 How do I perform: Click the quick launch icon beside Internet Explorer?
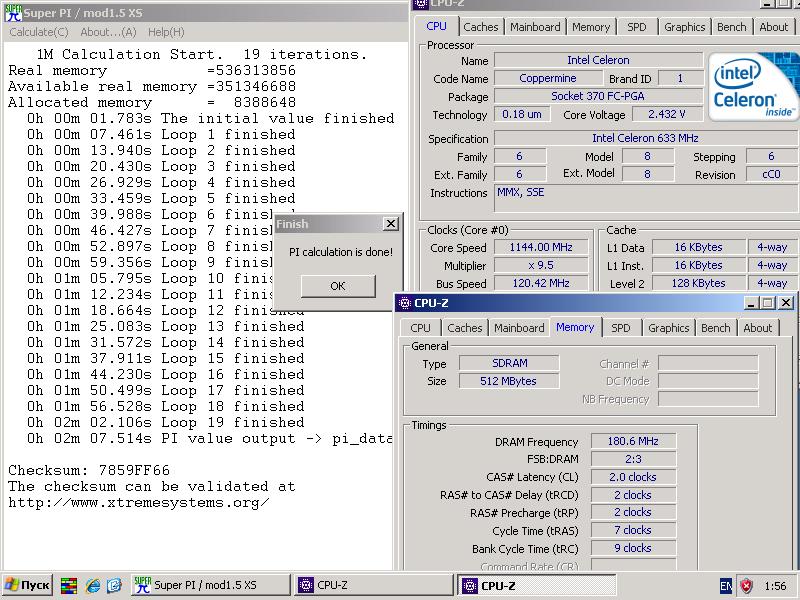point(114,585)
